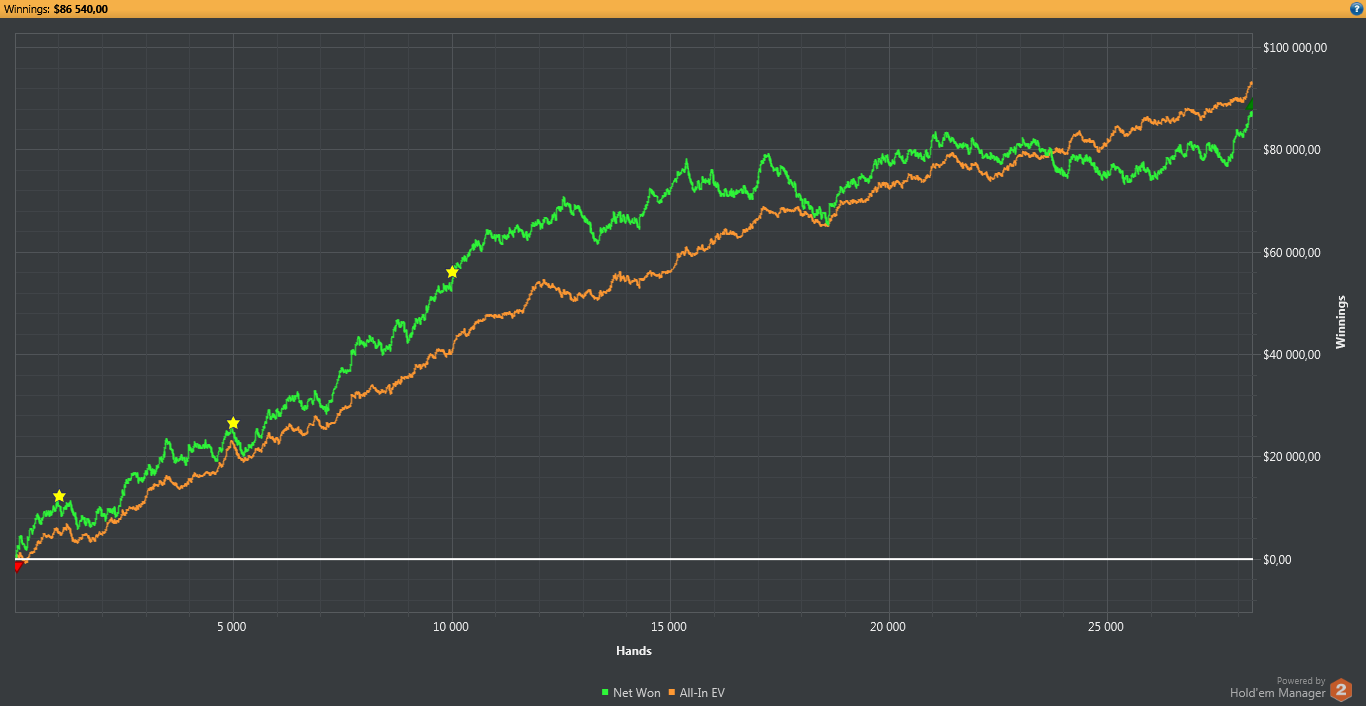Image resolution: width=1366 pixels, height=706 pixels.
Task: Click the star marker at 5 000 hands
Action: tap(233, 423)
